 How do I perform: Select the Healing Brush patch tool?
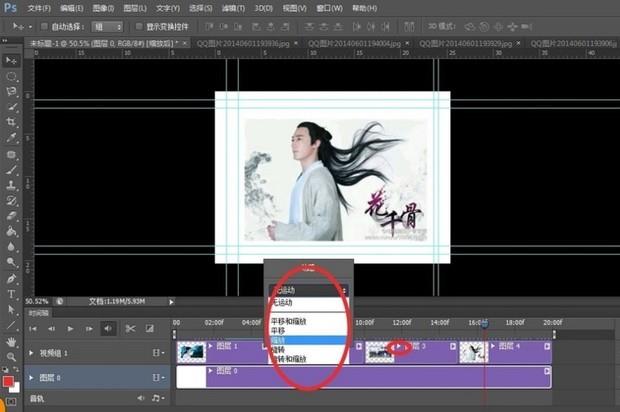click(11, 154)
